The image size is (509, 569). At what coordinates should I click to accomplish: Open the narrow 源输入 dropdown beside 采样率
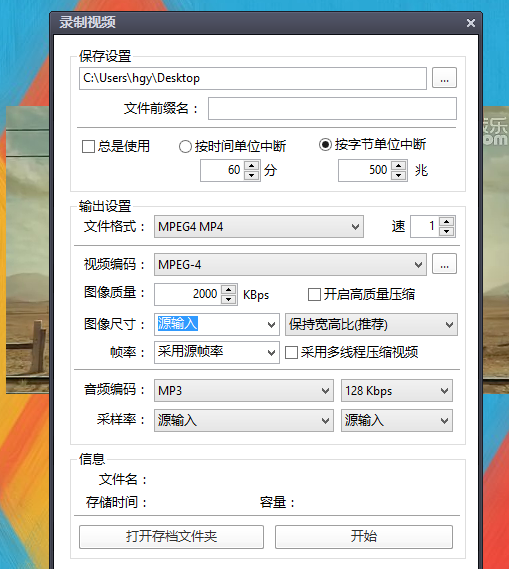coord(397,421)
